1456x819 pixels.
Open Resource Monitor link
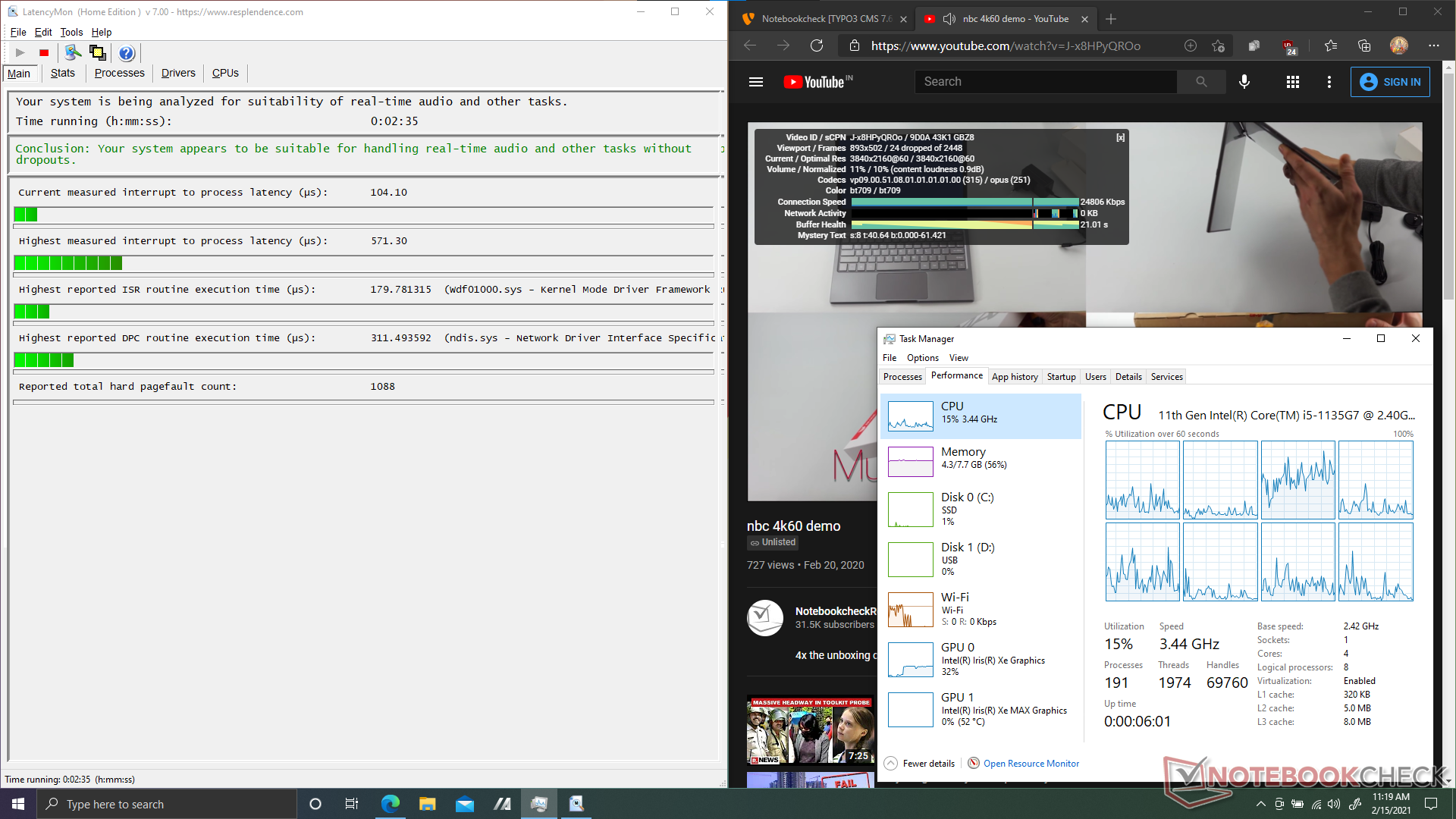point(1031,764)
